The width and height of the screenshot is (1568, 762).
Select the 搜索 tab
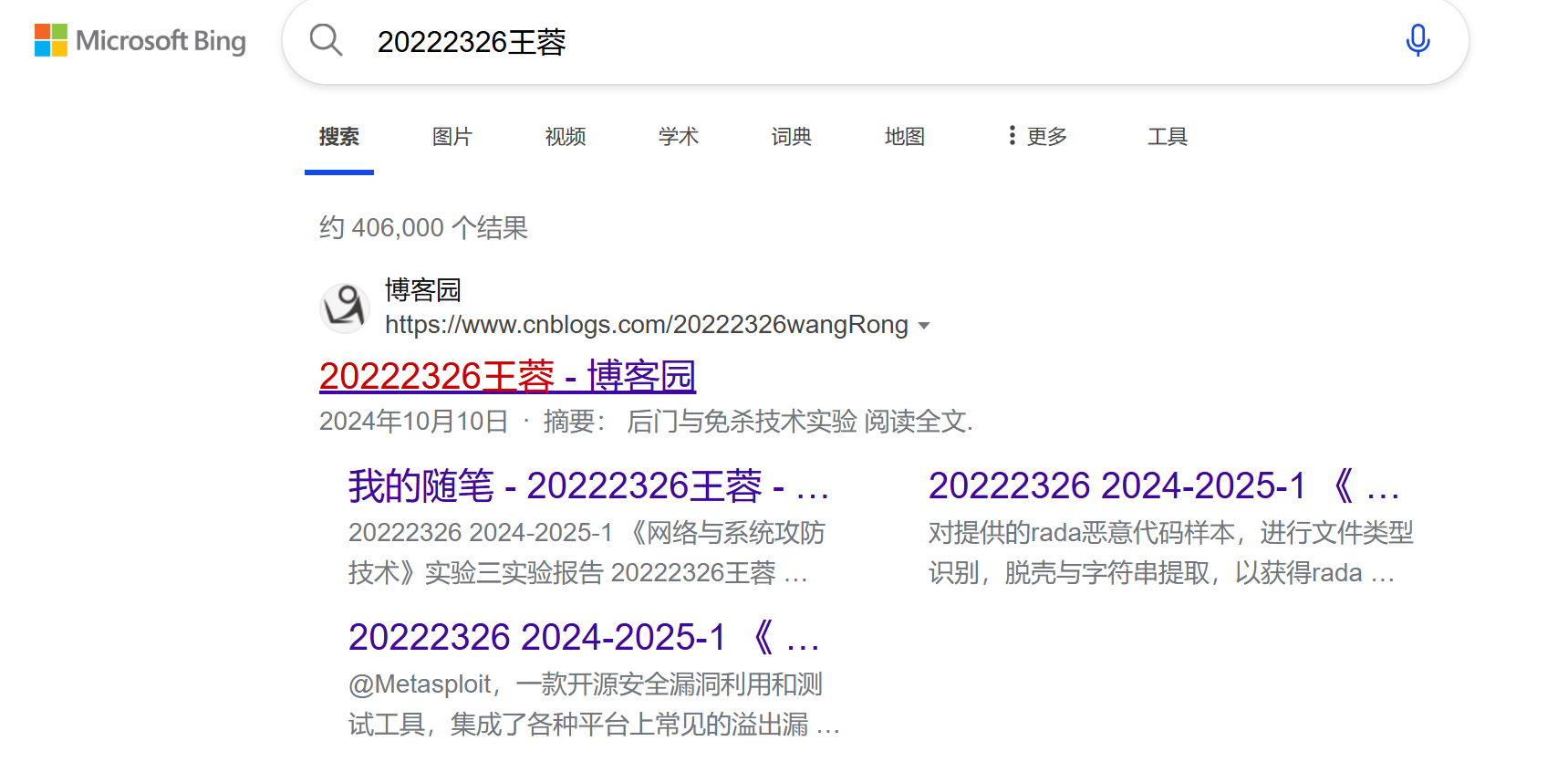pos(339,137)
